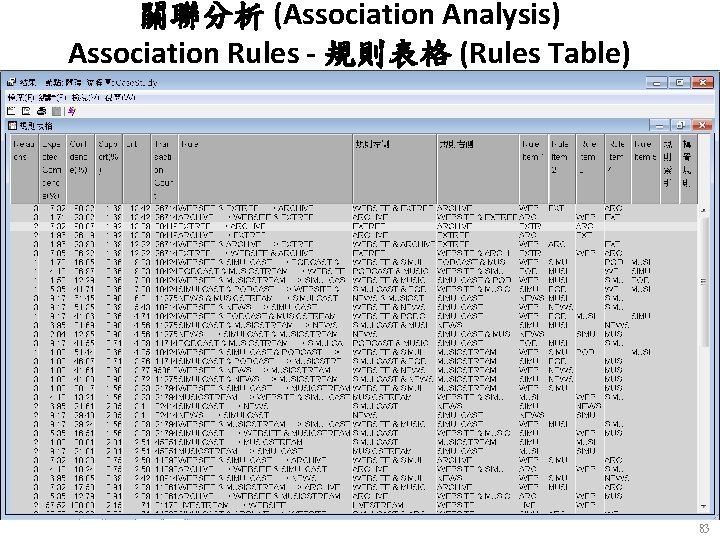720x540 pixels.
Task: Sort by Transaction Count column header
Action: tap(164, 169)
